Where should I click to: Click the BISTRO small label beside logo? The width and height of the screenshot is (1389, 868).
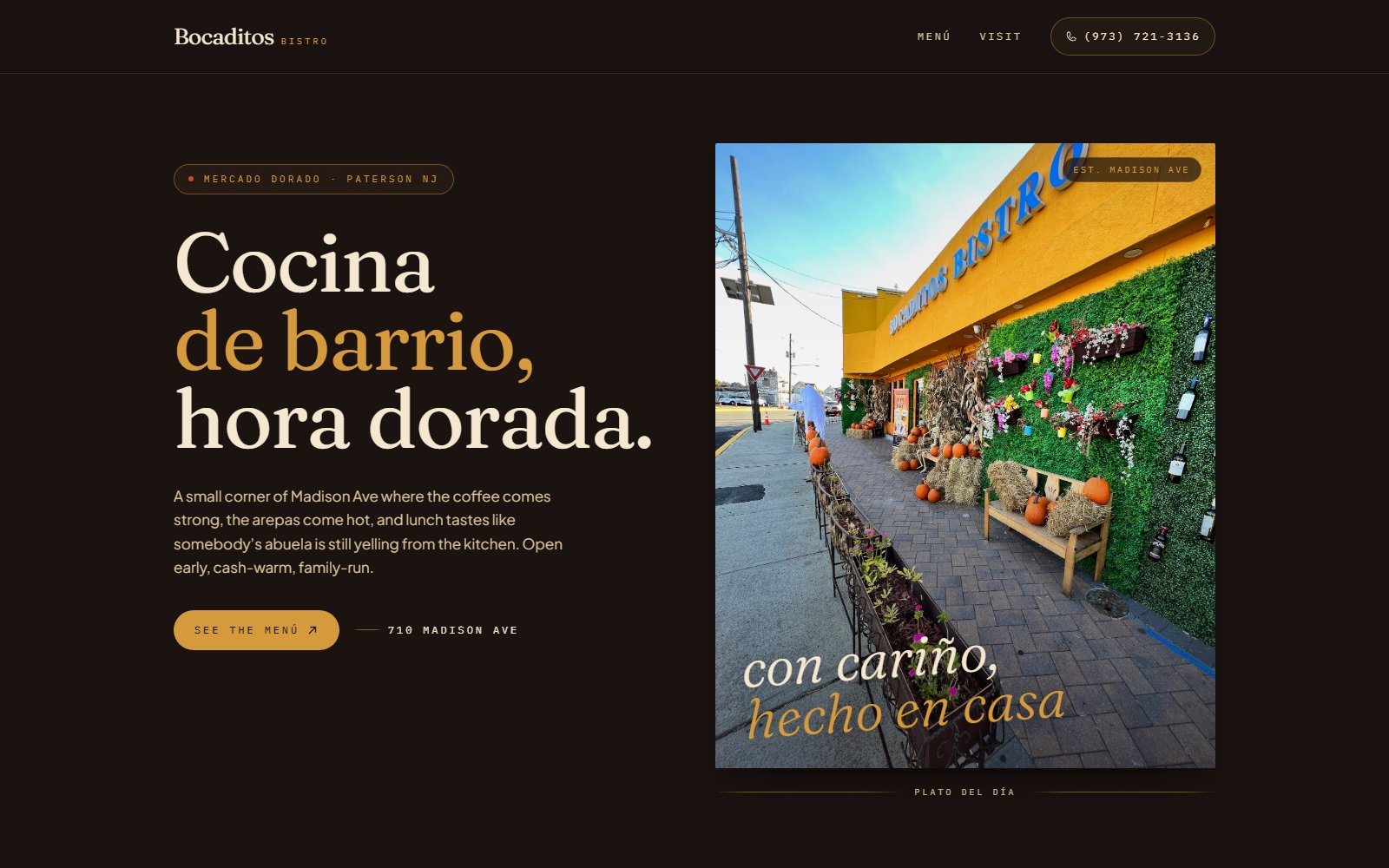304,41
